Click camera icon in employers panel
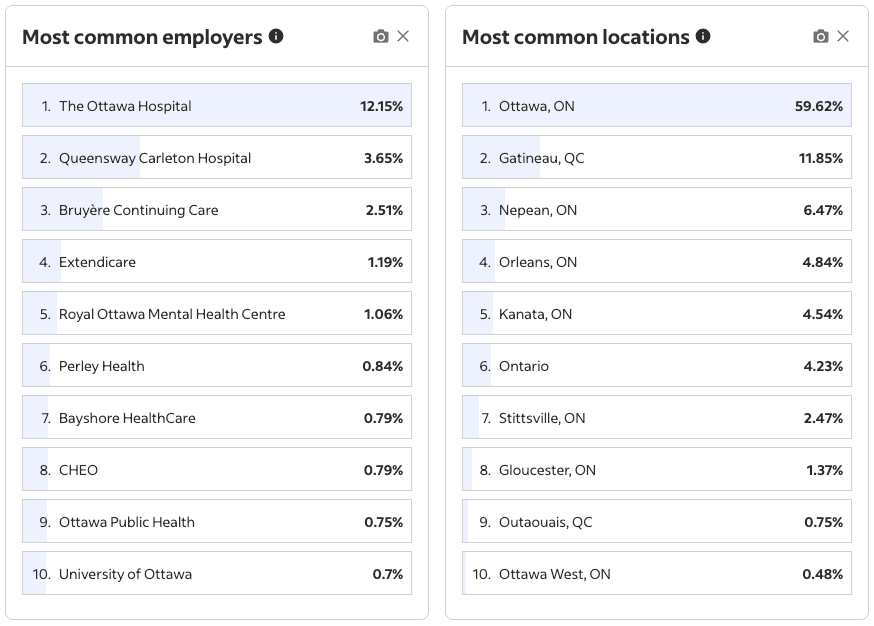The height and width of the screenshot is (626, 874). point(380,36)
